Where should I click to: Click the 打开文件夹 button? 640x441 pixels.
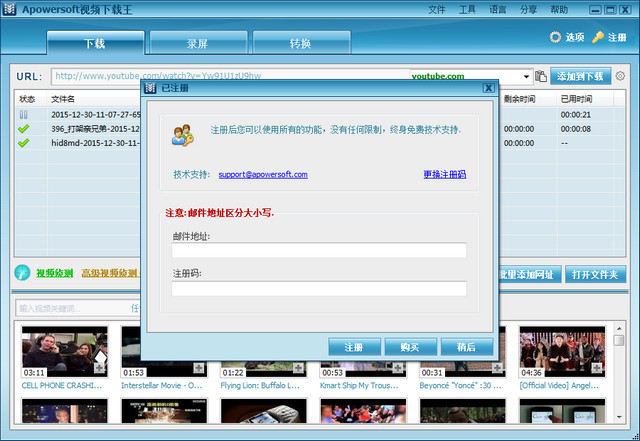[x=596, y=275]
